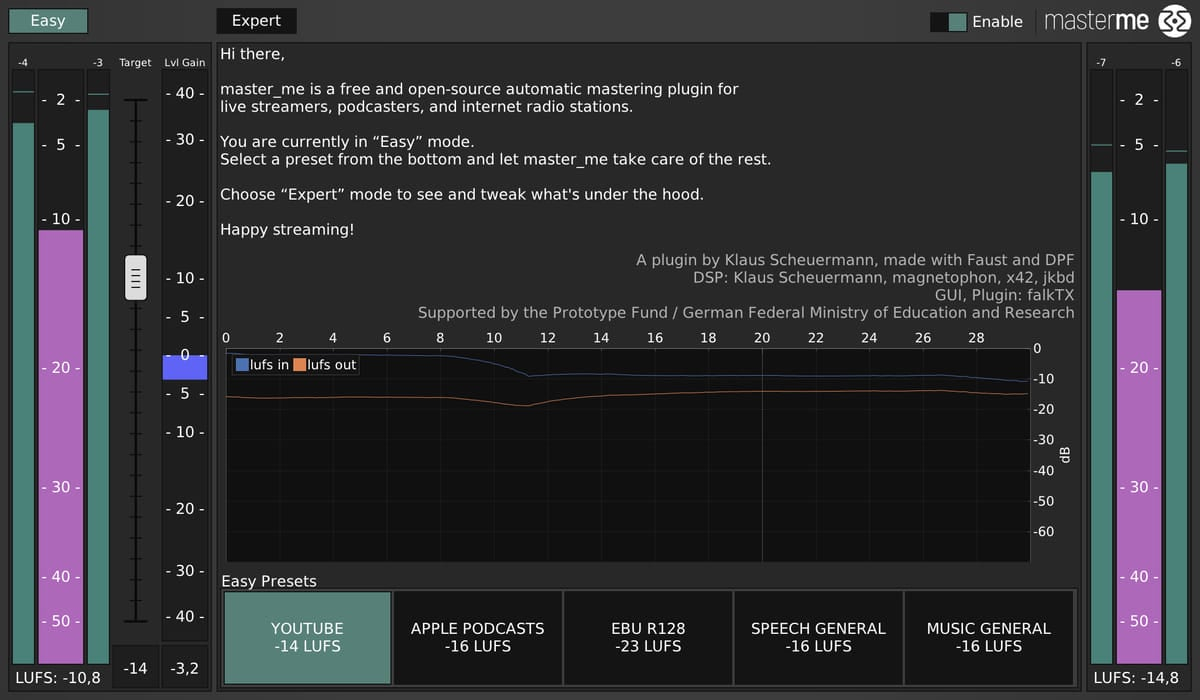Click the blue Lvl Gain indicator bar
1200x700 pixels.
[x=184, y=367]
